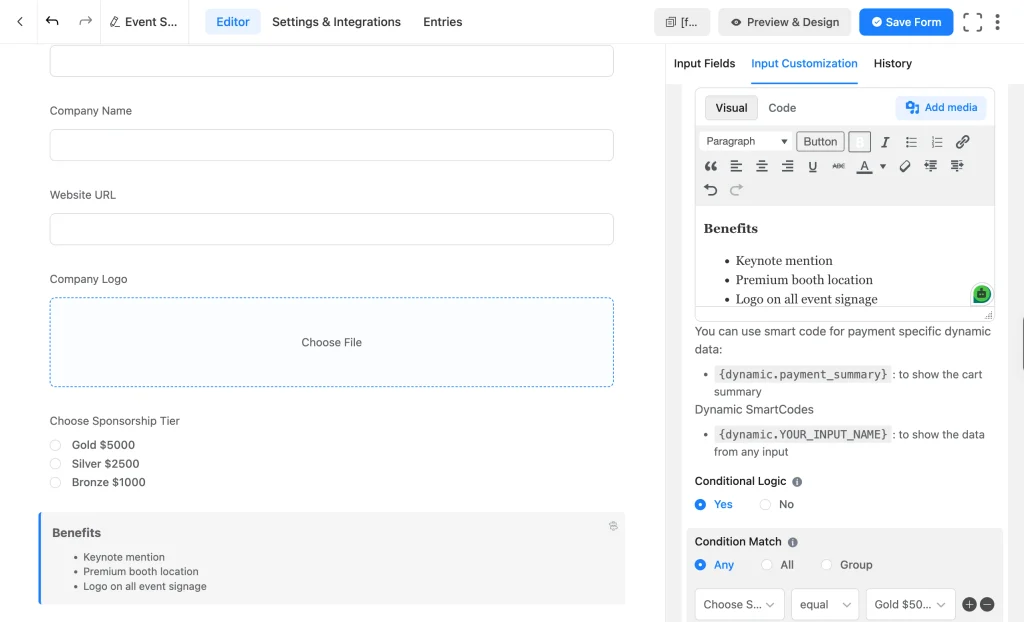Clear formatting with the eraser icon
This screenshot has width=1024, height=622.
point(904,166)
